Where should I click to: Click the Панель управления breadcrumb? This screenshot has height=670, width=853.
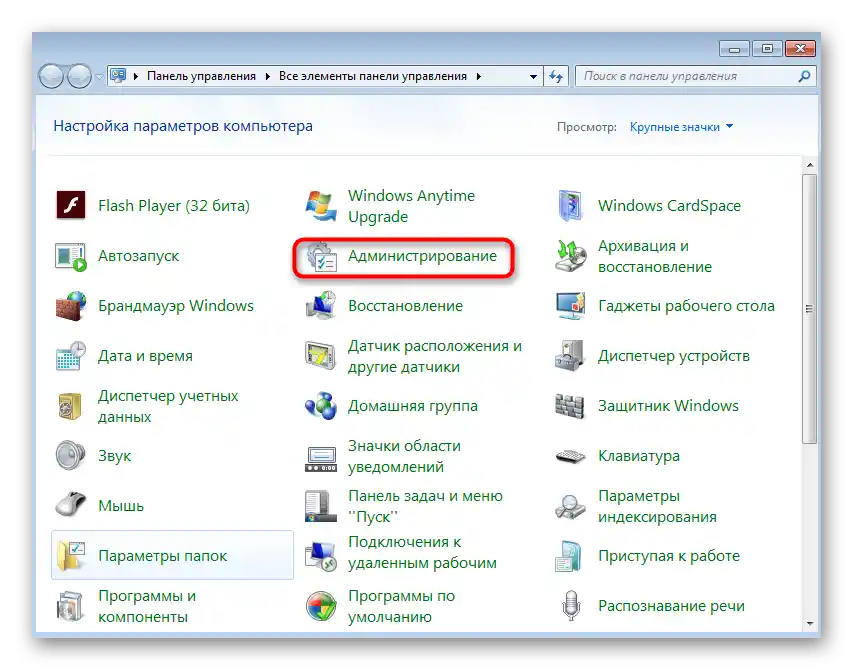[201, 77]
